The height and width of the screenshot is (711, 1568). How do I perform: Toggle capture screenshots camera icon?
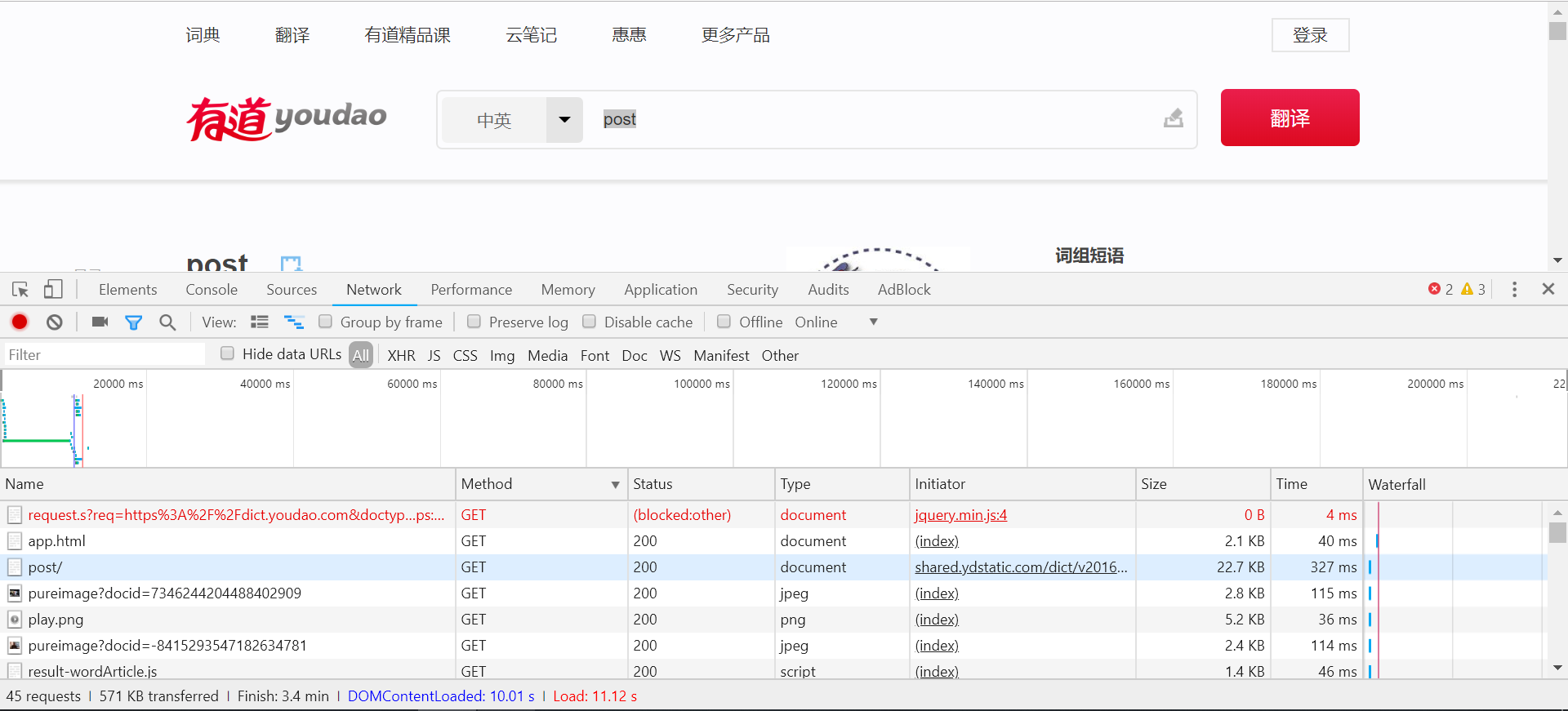[x=100, y=322]
